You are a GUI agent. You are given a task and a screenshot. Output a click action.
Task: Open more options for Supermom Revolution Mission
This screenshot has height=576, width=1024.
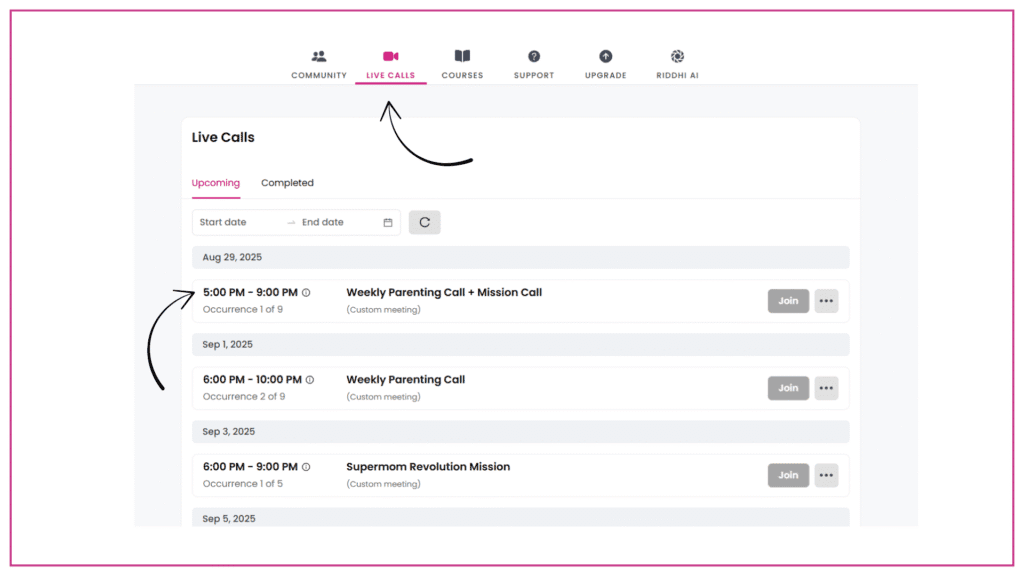pyautogui.click(x=826, y=475)
